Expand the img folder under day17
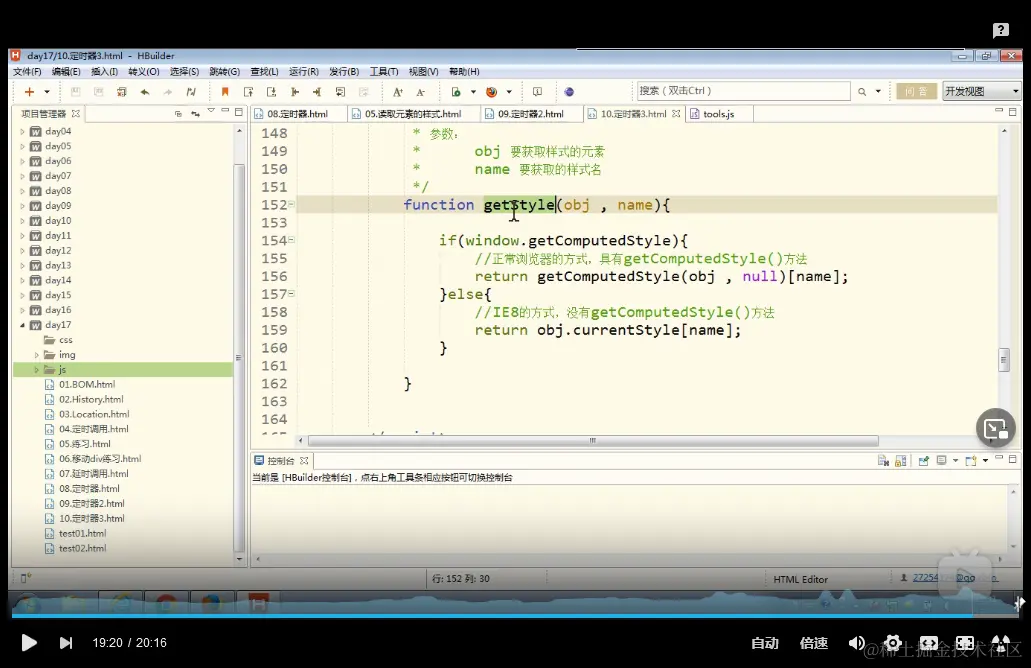The height and width of the screenshot is (668, 1031). 37,355
